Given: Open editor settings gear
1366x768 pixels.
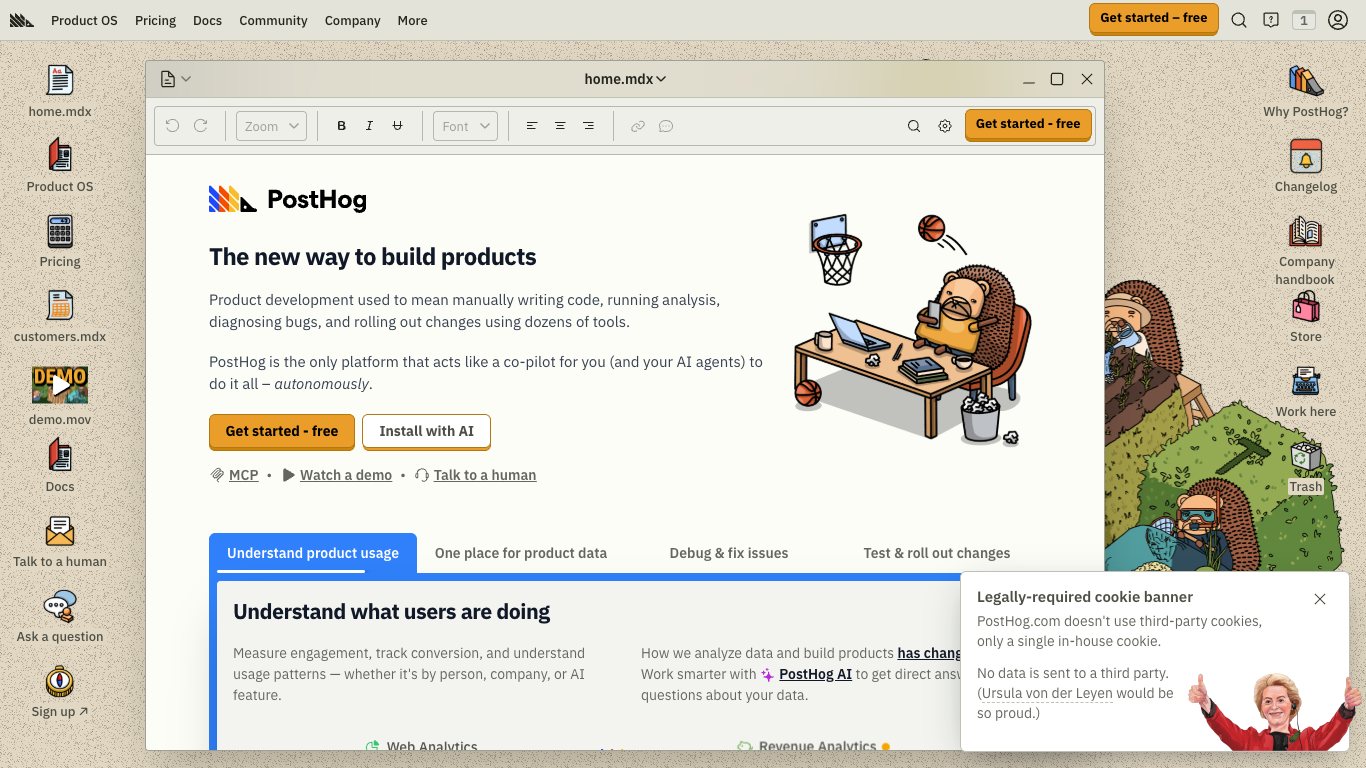Looking at the screenshot, I should [945, 126].
